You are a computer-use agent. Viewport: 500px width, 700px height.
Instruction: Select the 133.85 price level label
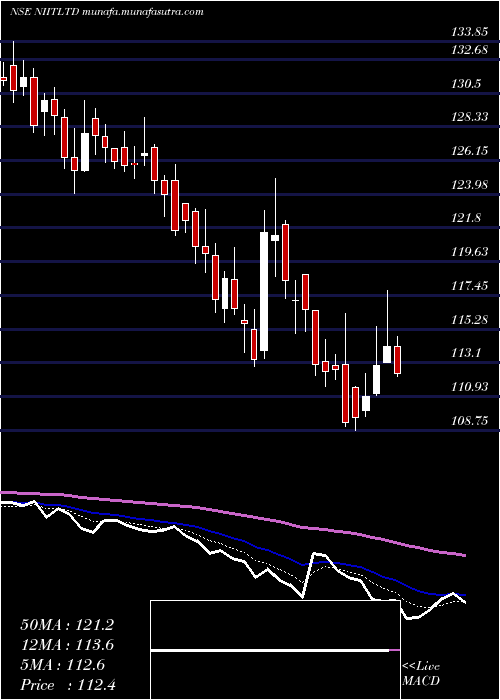(x=468, y=32)
